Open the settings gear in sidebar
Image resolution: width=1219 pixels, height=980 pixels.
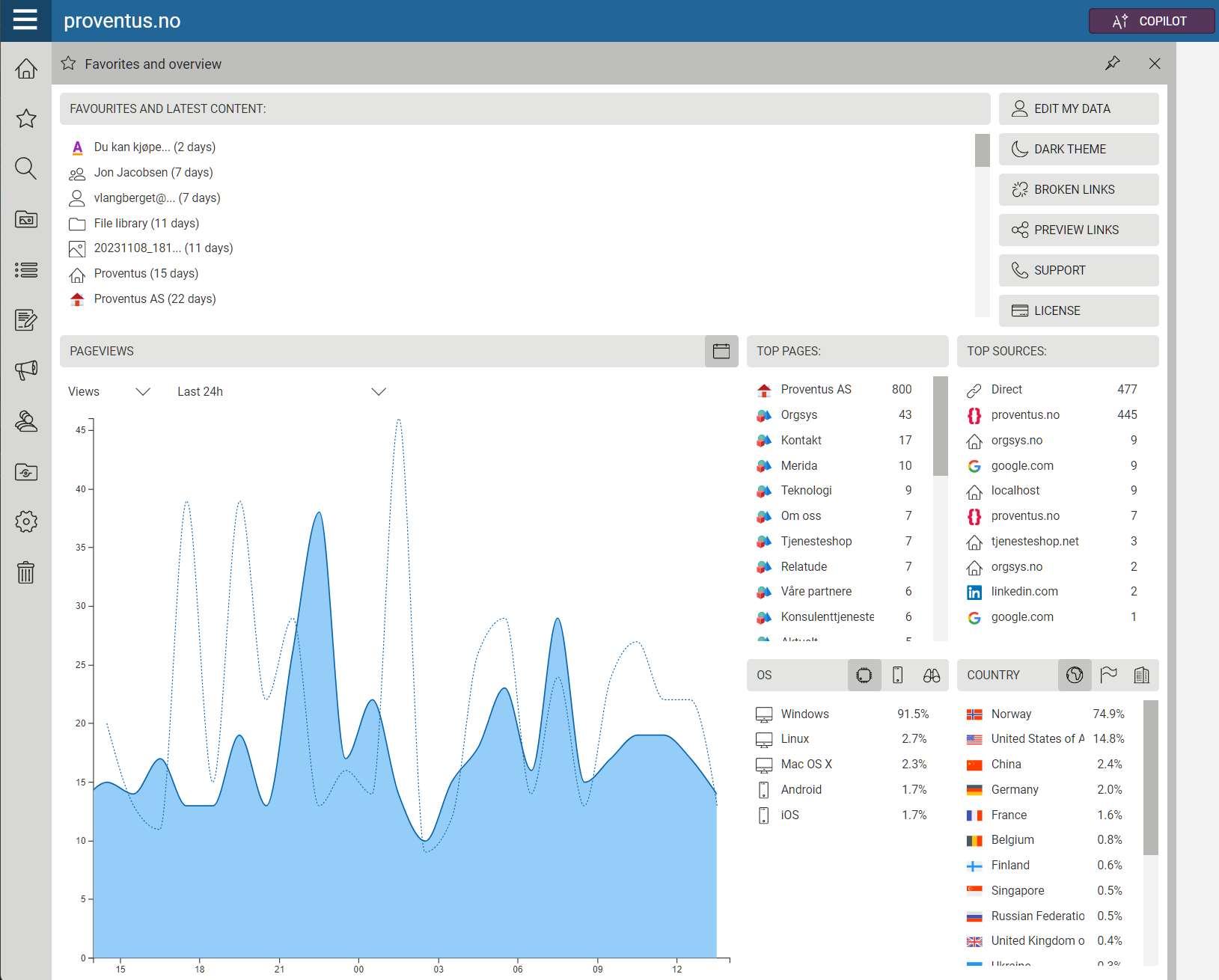[x=26, y=521]
